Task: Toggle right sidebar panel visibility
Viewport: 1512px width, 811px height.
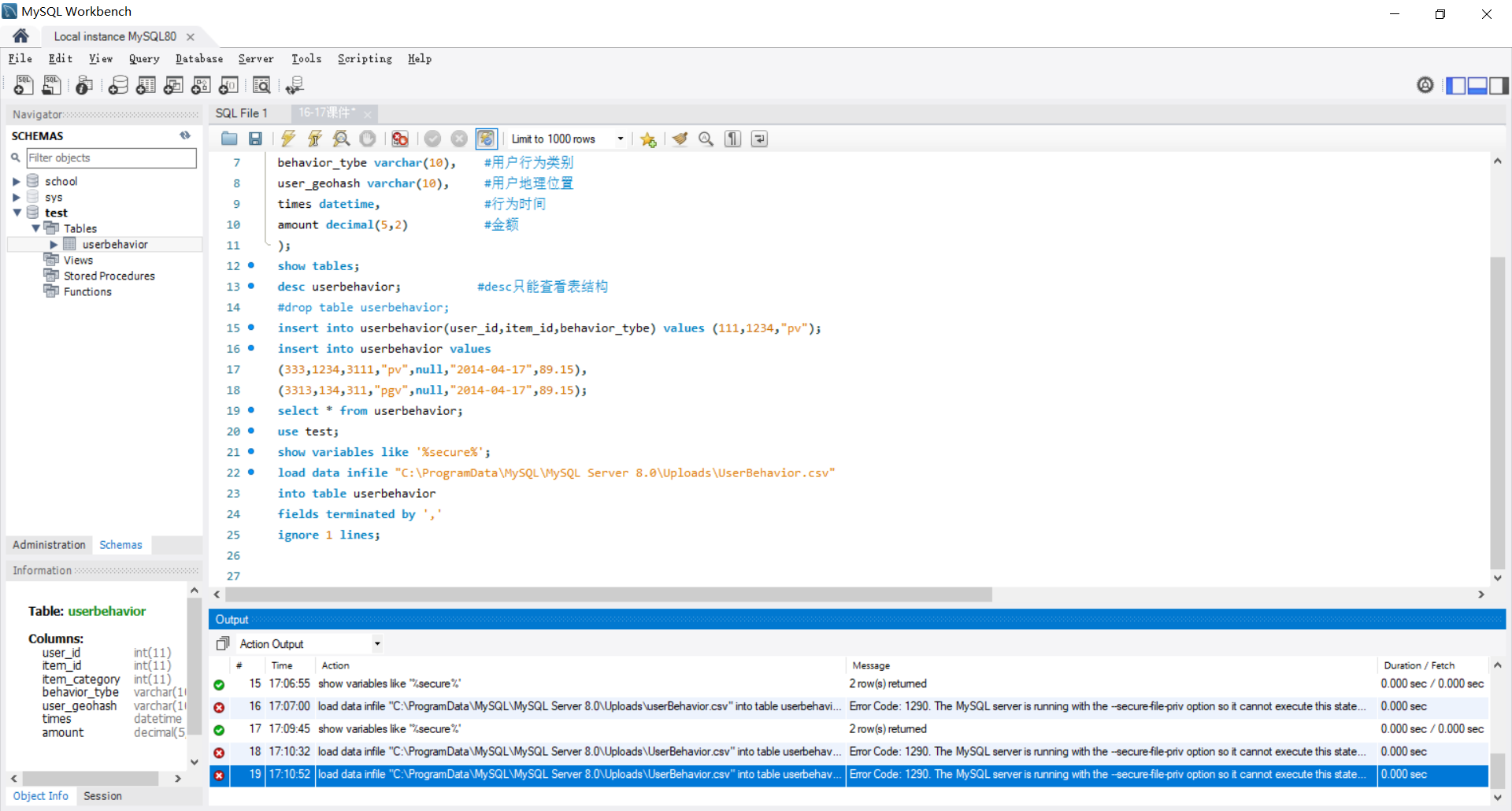Action: [1499, 85]
